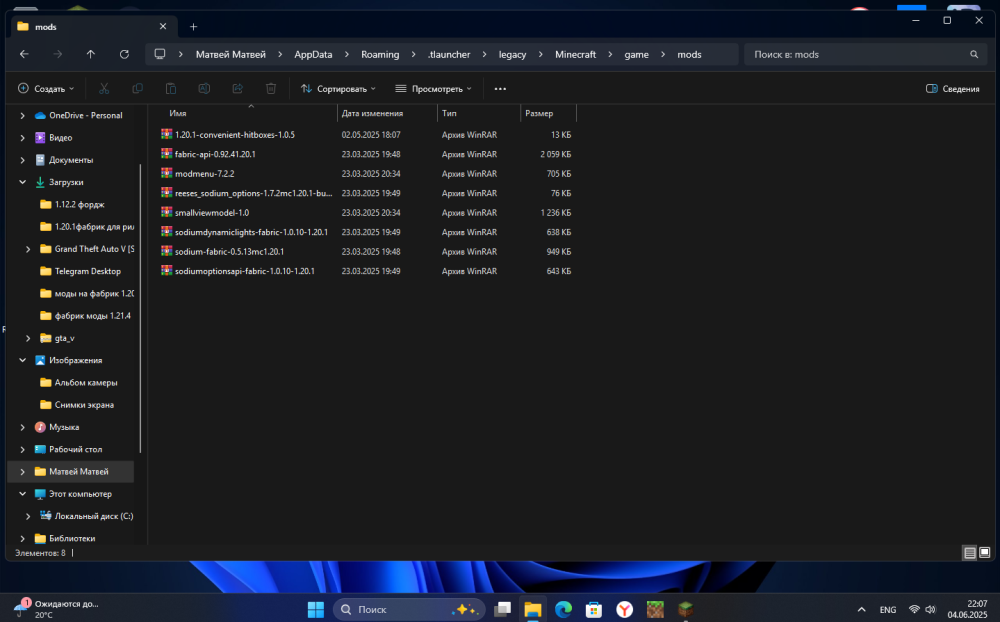Click the Share icon in toolbar
1000x622 pixels.
[237, 89]
